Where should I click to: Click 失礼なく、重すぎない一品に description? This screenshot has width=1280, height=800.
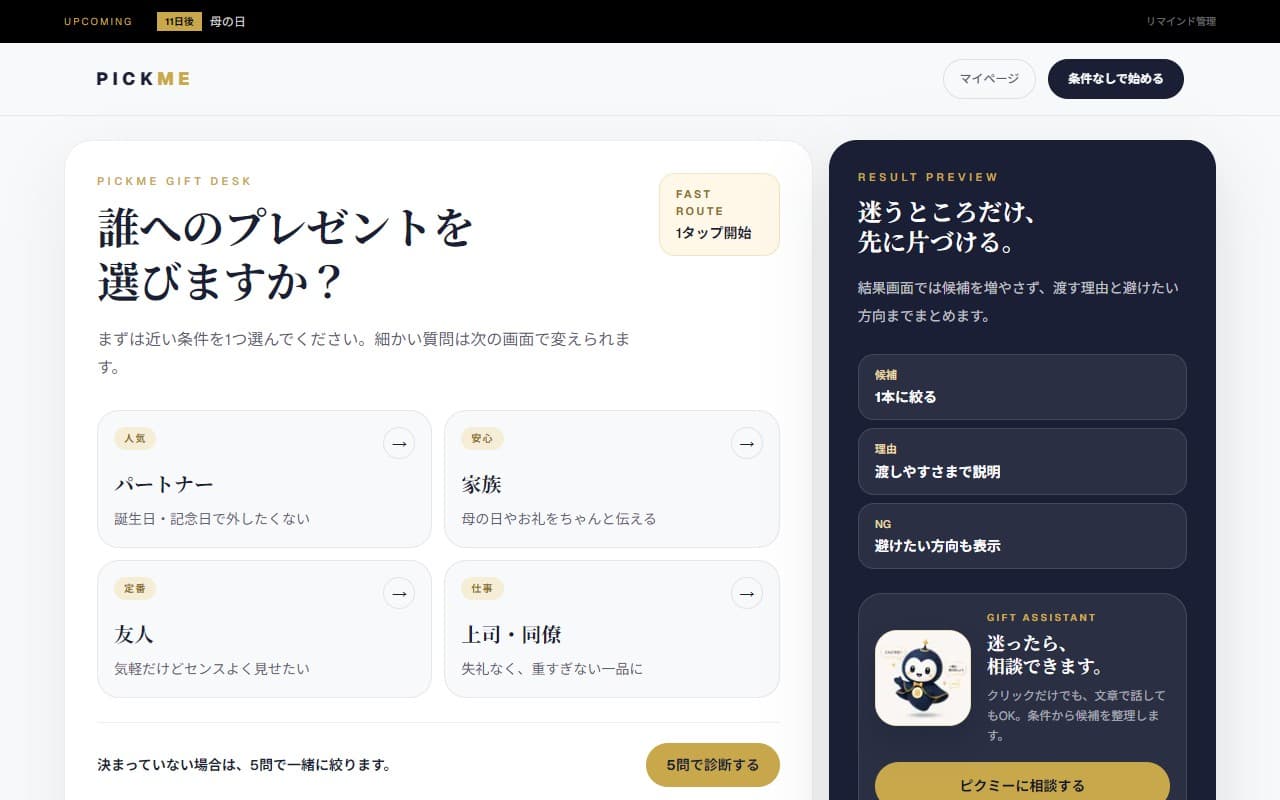click(x=552, y=669)
